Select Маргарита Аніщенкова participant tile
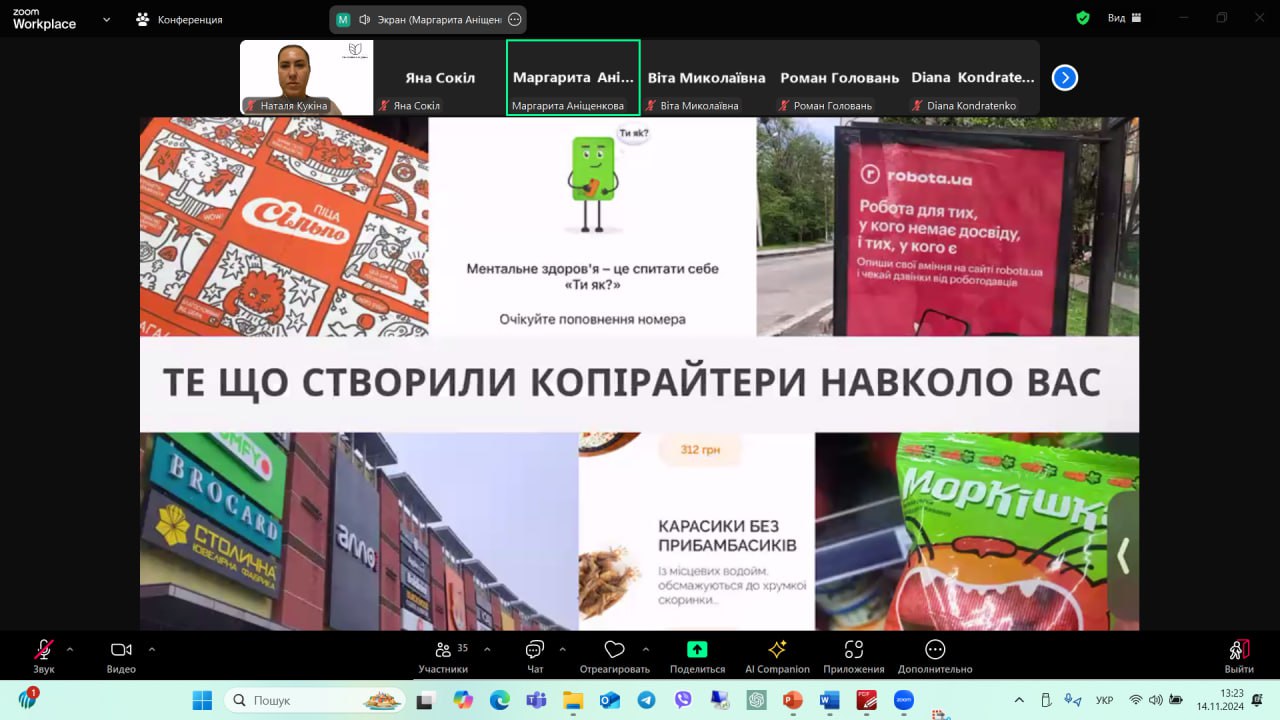This screenshot has width=1280, height=720. point(573,77)
